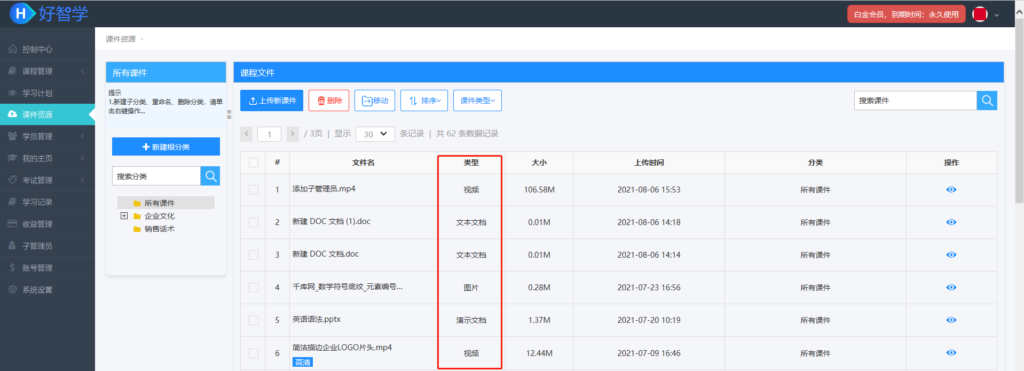Expand the 我的主页 sidebar menu
Image resolution: width=1024 pixels, height=371 pixels.
(x=83, y=158)
